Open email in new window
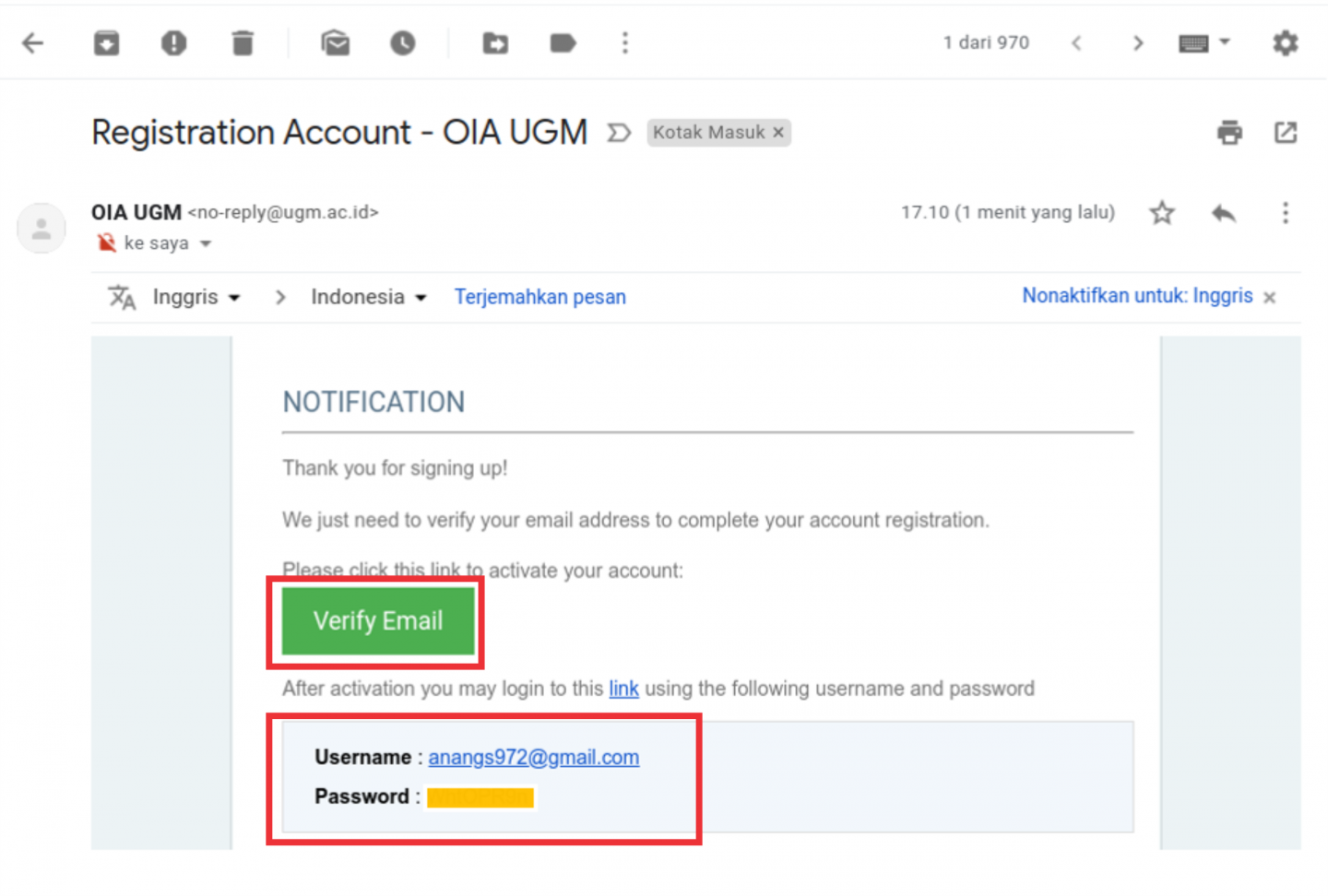 1286,133
